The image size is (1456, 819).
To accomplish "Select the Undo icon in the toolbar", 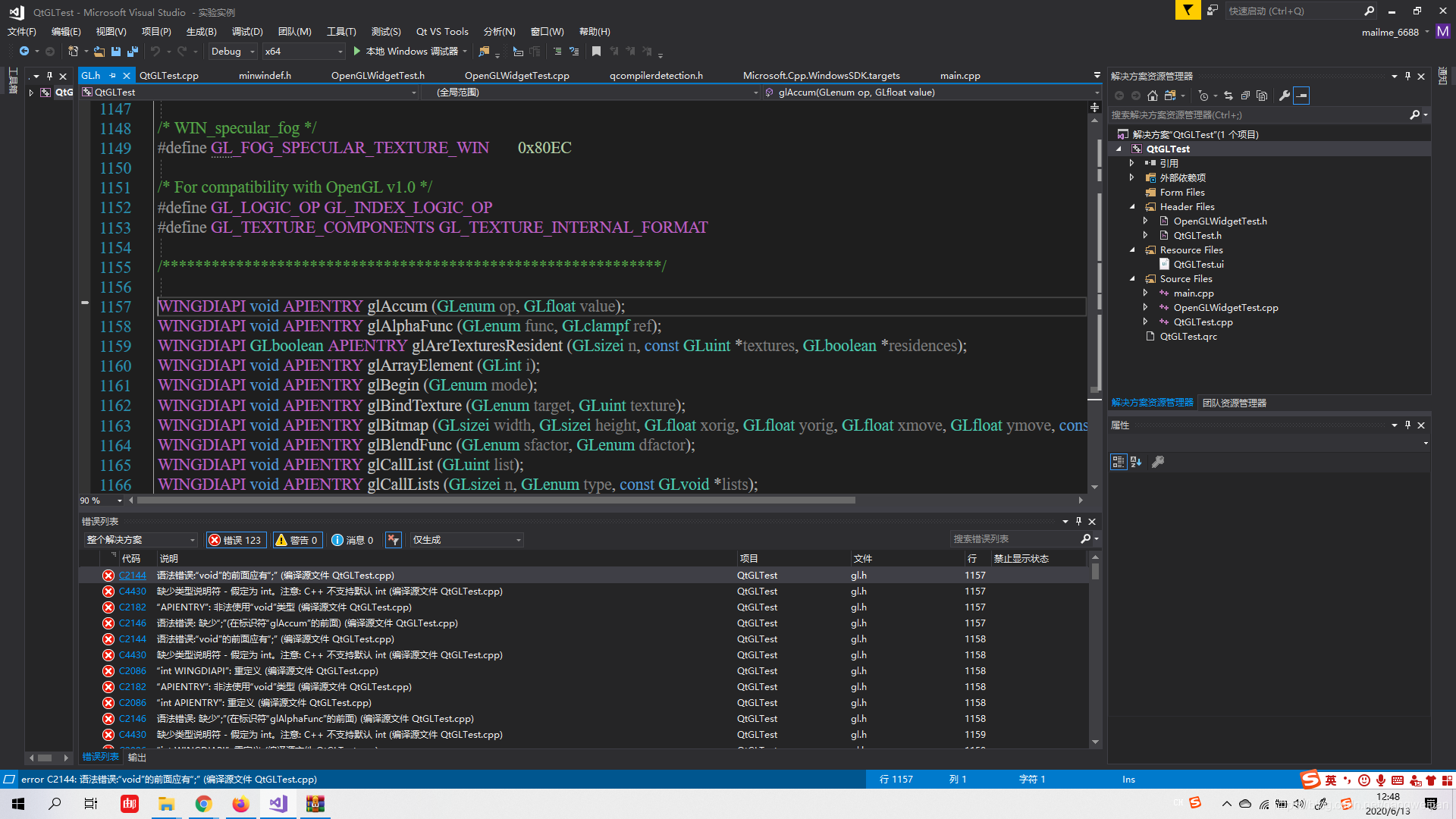I will point(157,51).
